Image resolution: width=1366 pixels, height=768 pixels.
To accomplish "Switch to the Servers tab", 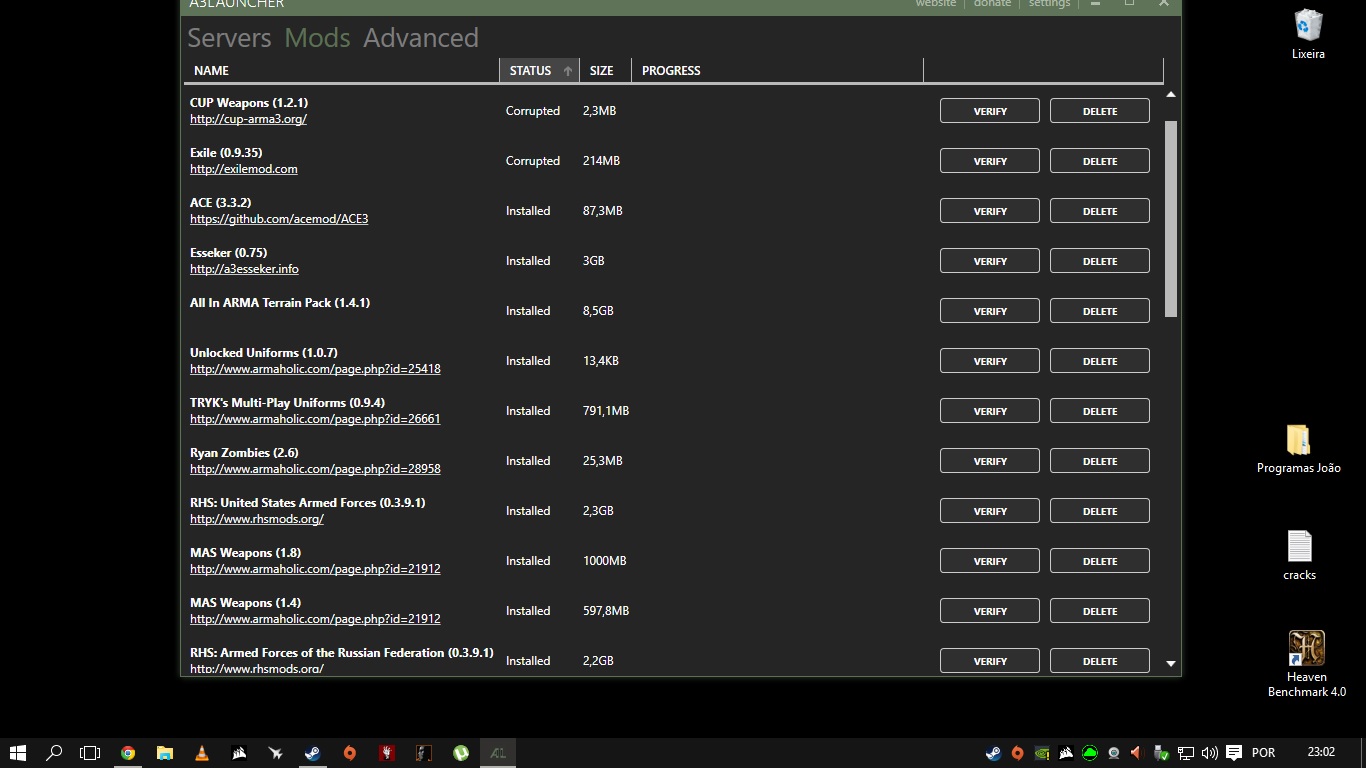I will point(229,38).
